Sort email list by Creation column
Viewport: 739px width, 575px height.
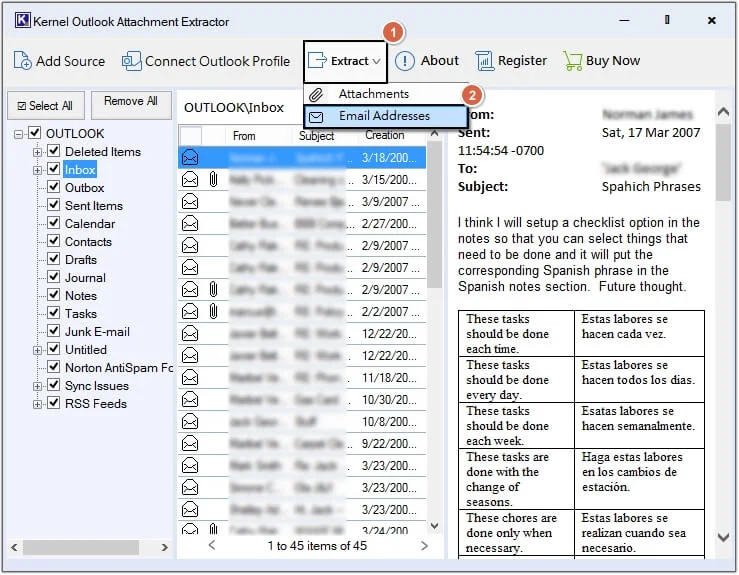tap(385, 135)
